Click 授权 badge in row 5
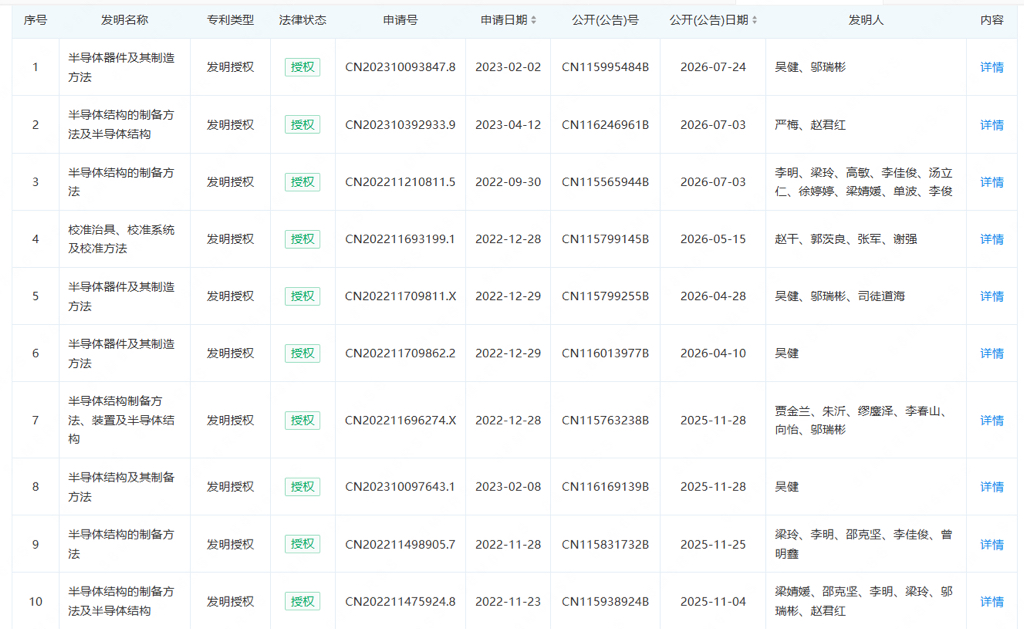The width and height of the screenshot is (1024, 629). pos(302,297)
